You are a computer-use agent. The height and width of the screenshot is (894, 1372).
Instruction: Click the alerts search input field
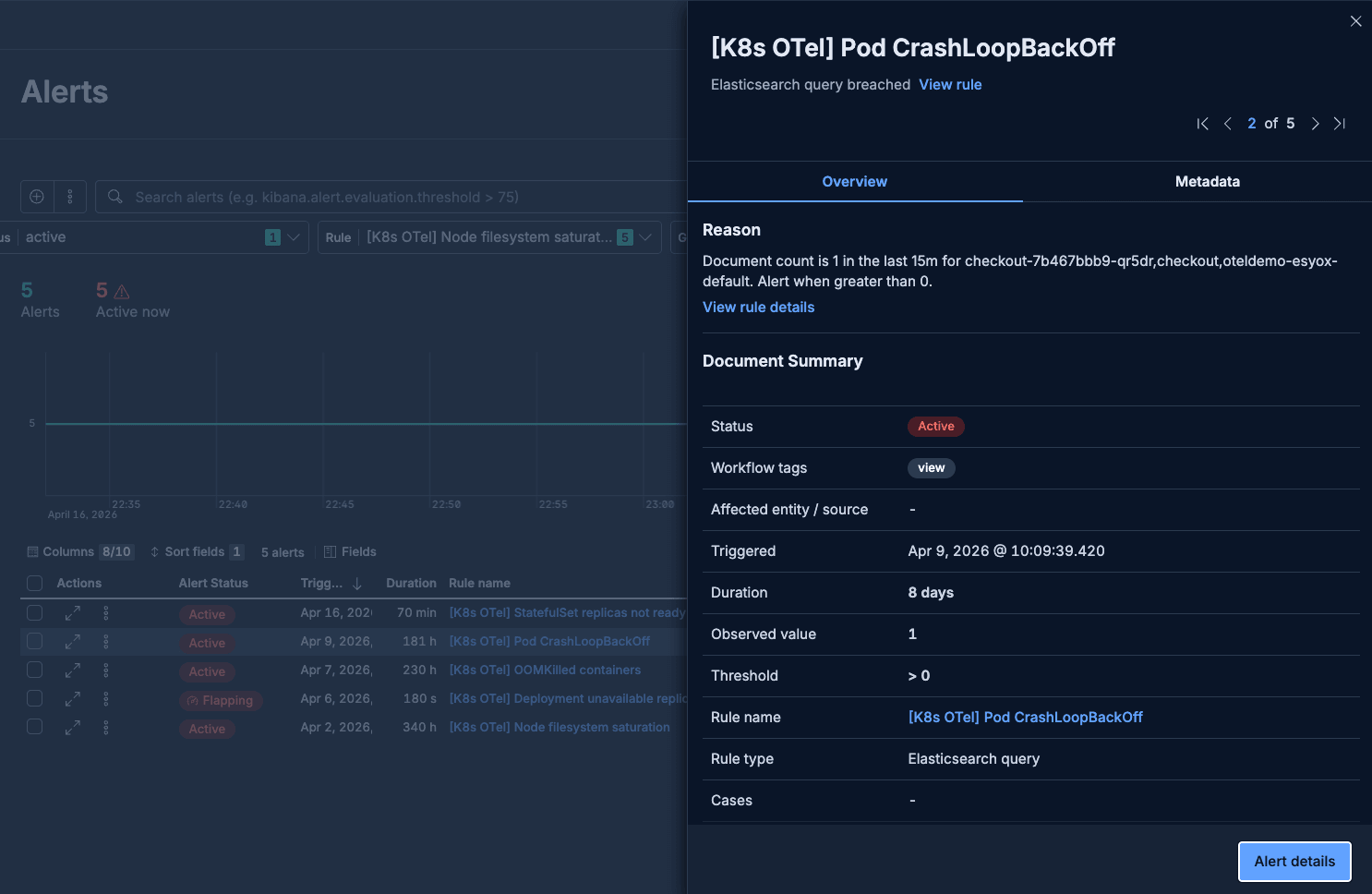(x=369, y=197)
